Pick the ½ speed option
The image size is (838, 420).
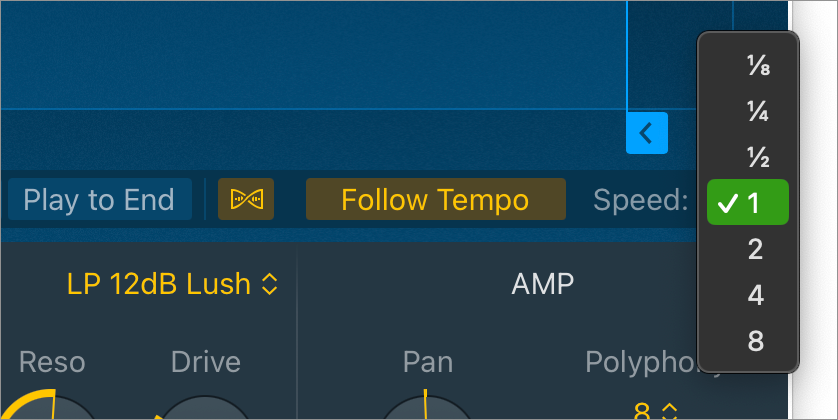click(757, 158)
